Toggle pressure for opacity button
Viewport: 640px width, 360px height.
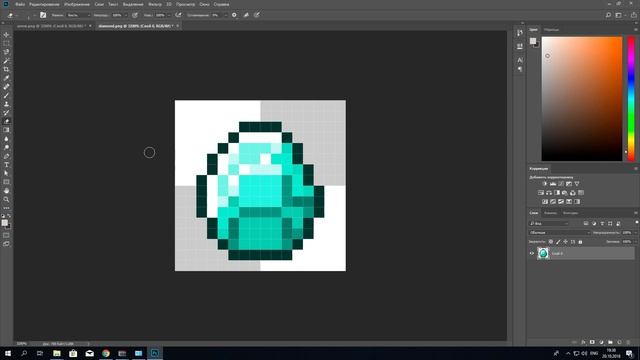coord(135,15)
